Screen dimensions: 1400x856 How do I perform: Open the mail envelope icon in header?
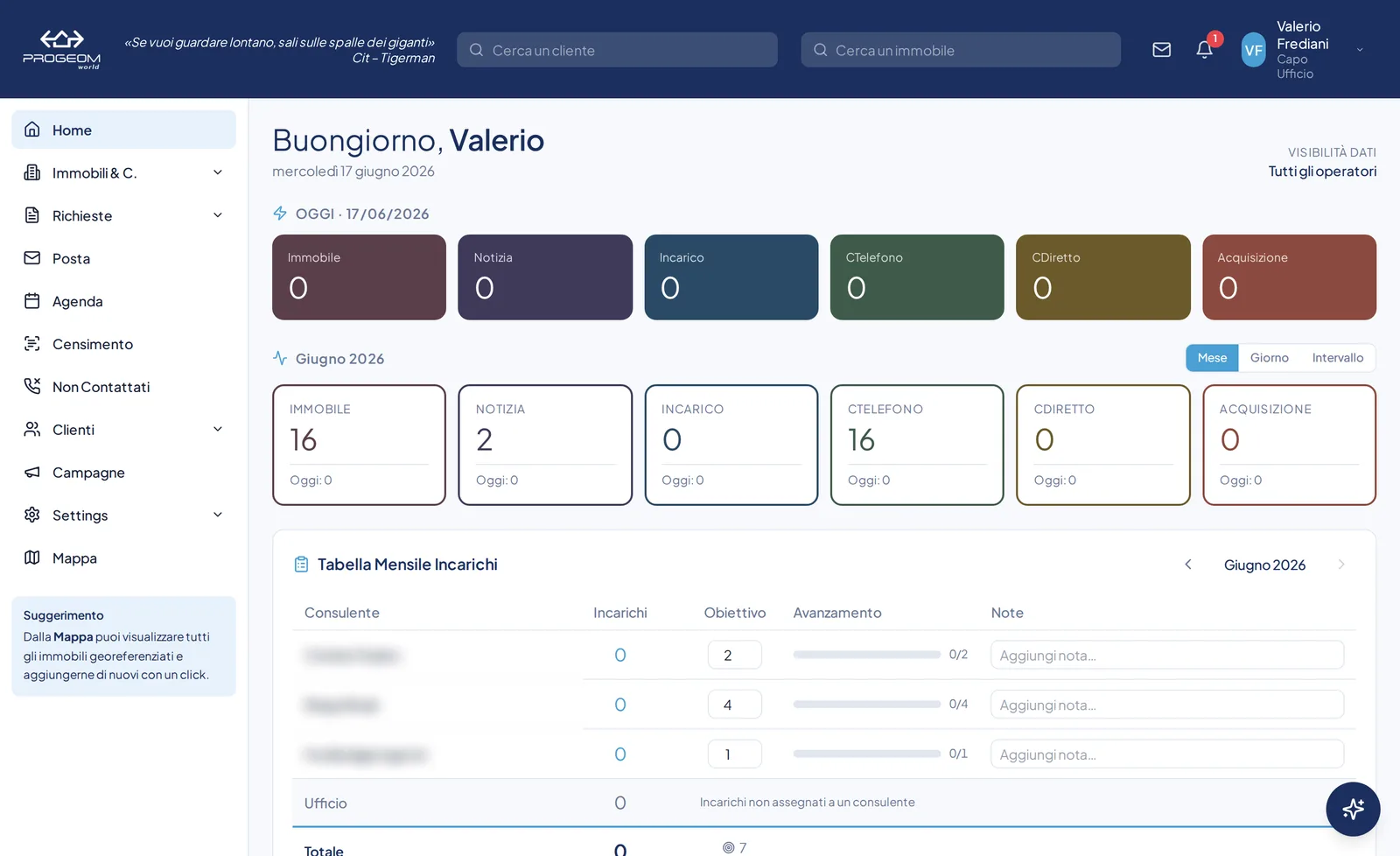click(x=1161, y=50)
